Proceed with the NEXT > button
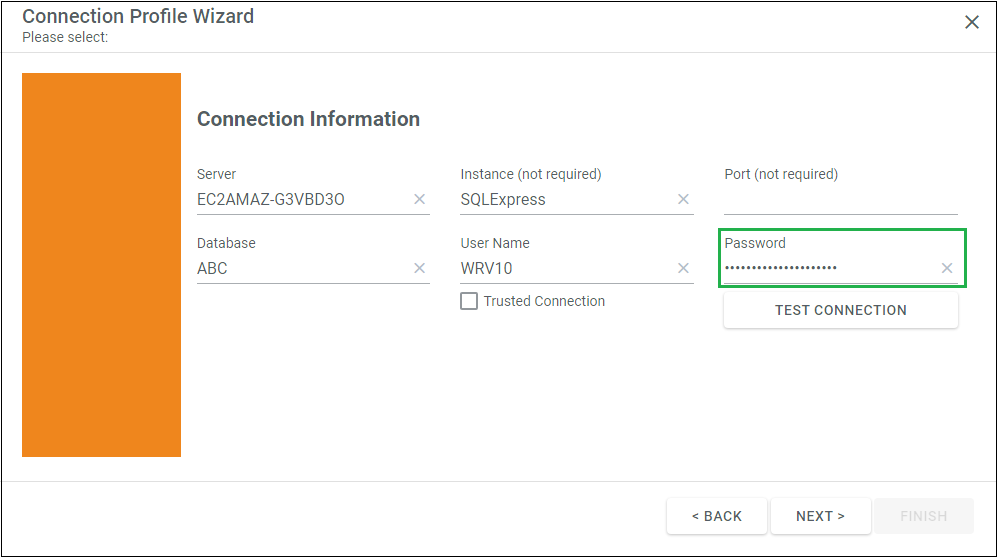The width and height of the screenshot is (997, 557). pyautogui.click(x=820, y=516)
